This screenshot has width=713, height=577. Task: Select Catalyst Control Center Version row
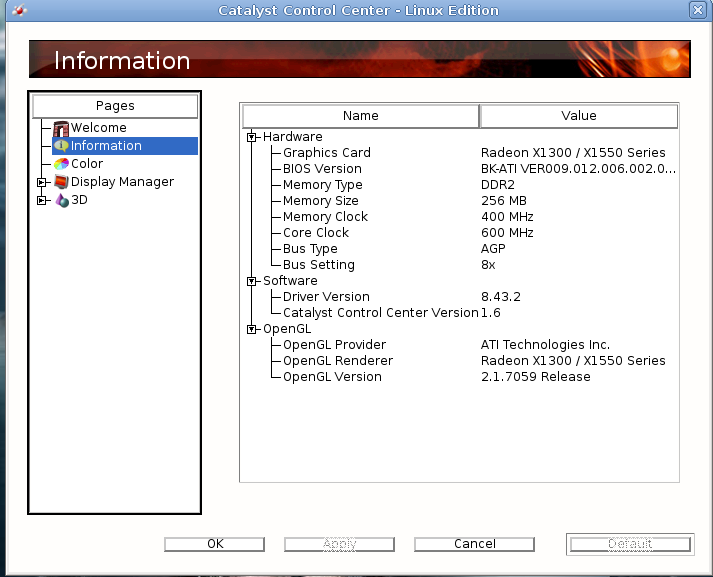460,313
